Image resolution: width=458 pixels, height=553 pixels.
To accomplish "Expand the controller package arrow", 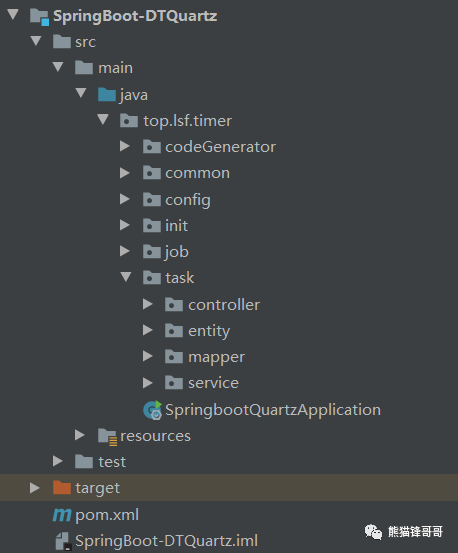I will (x=147, y=304).
